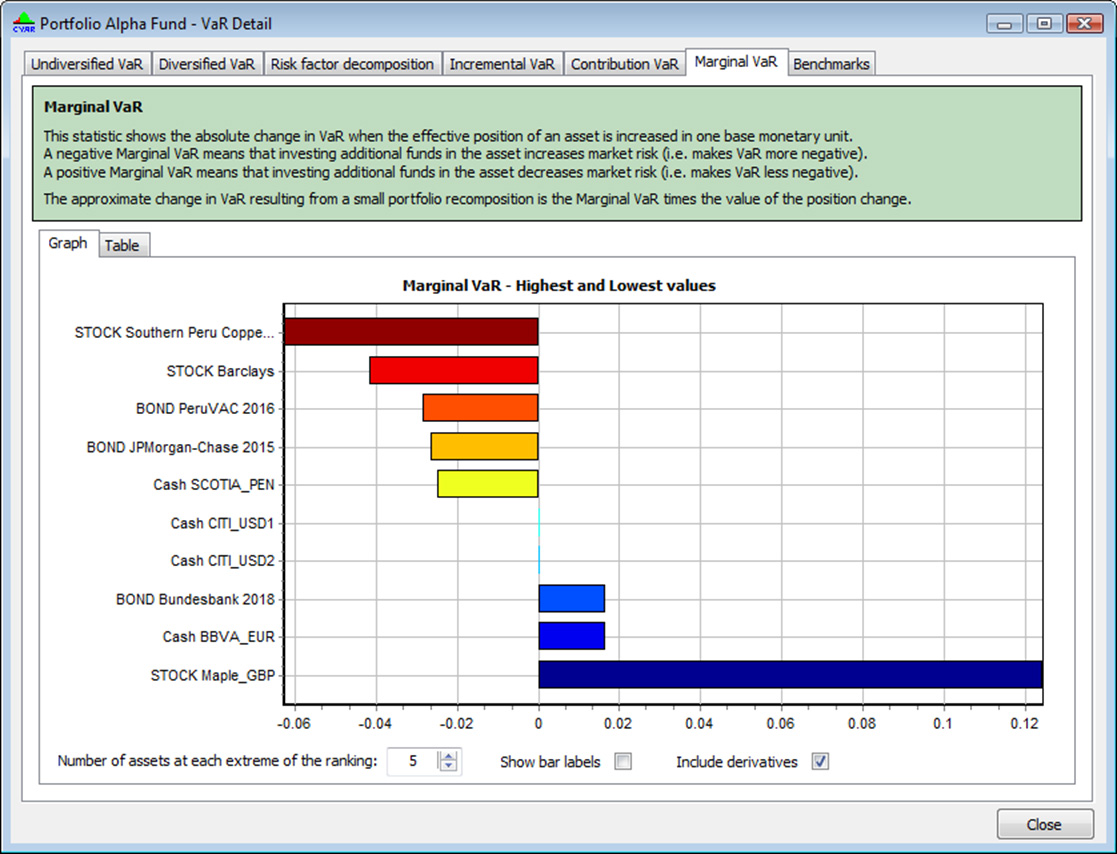Click the navy STOCK Maple_GBP bar
The image size is (1117, 854).
click(790, 675)
